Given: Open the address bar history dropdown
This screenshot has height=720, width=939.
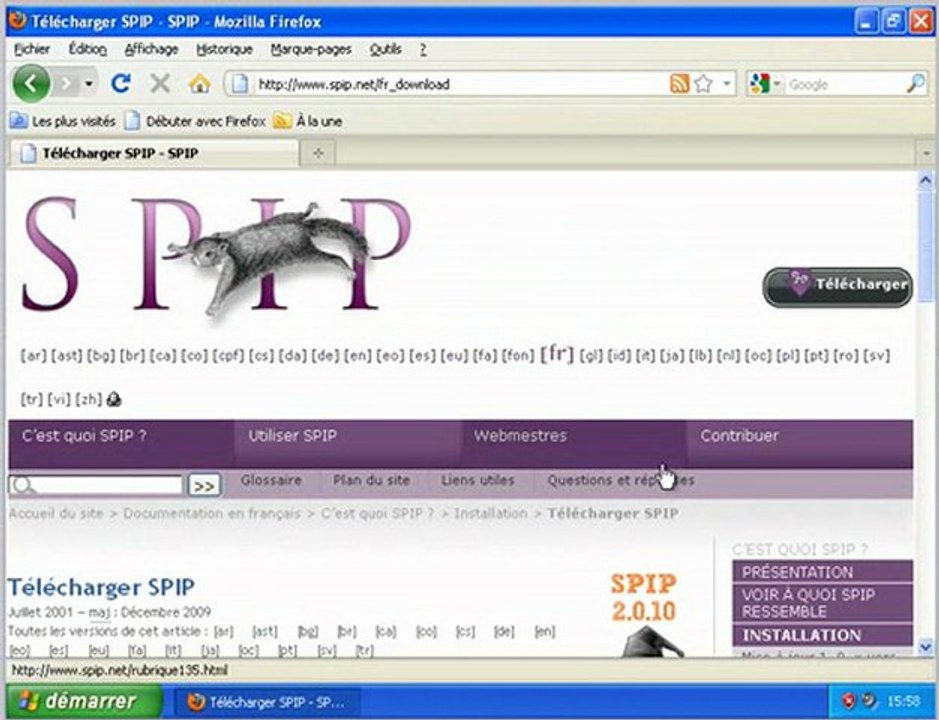Looking at the screenshot, I should click(726, 84).
